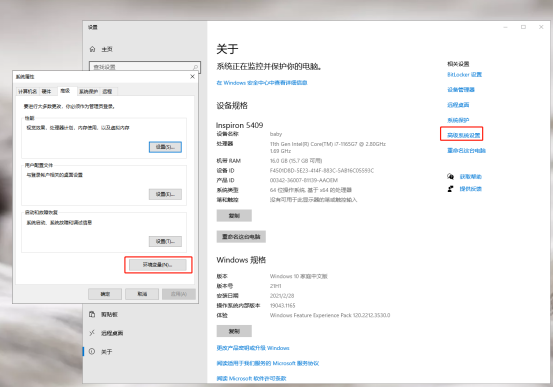Click the 环境变量(N)... button

pos(158,265)
